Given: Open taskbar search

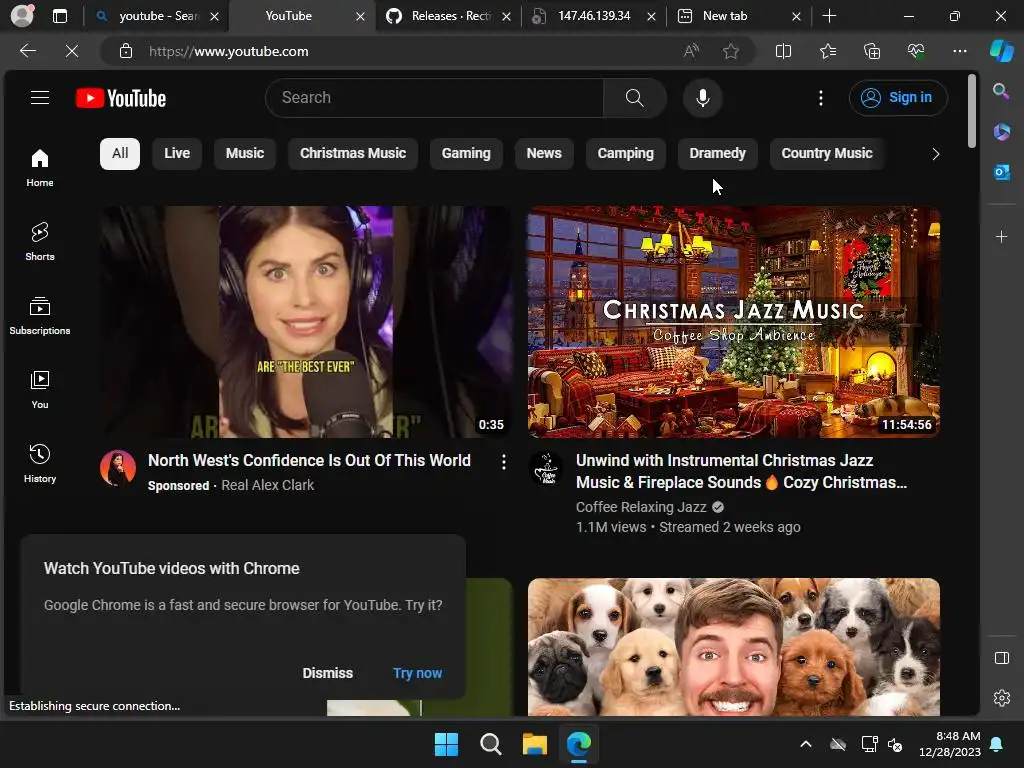Looking at the screenshot, I should [x=490, y=744].
